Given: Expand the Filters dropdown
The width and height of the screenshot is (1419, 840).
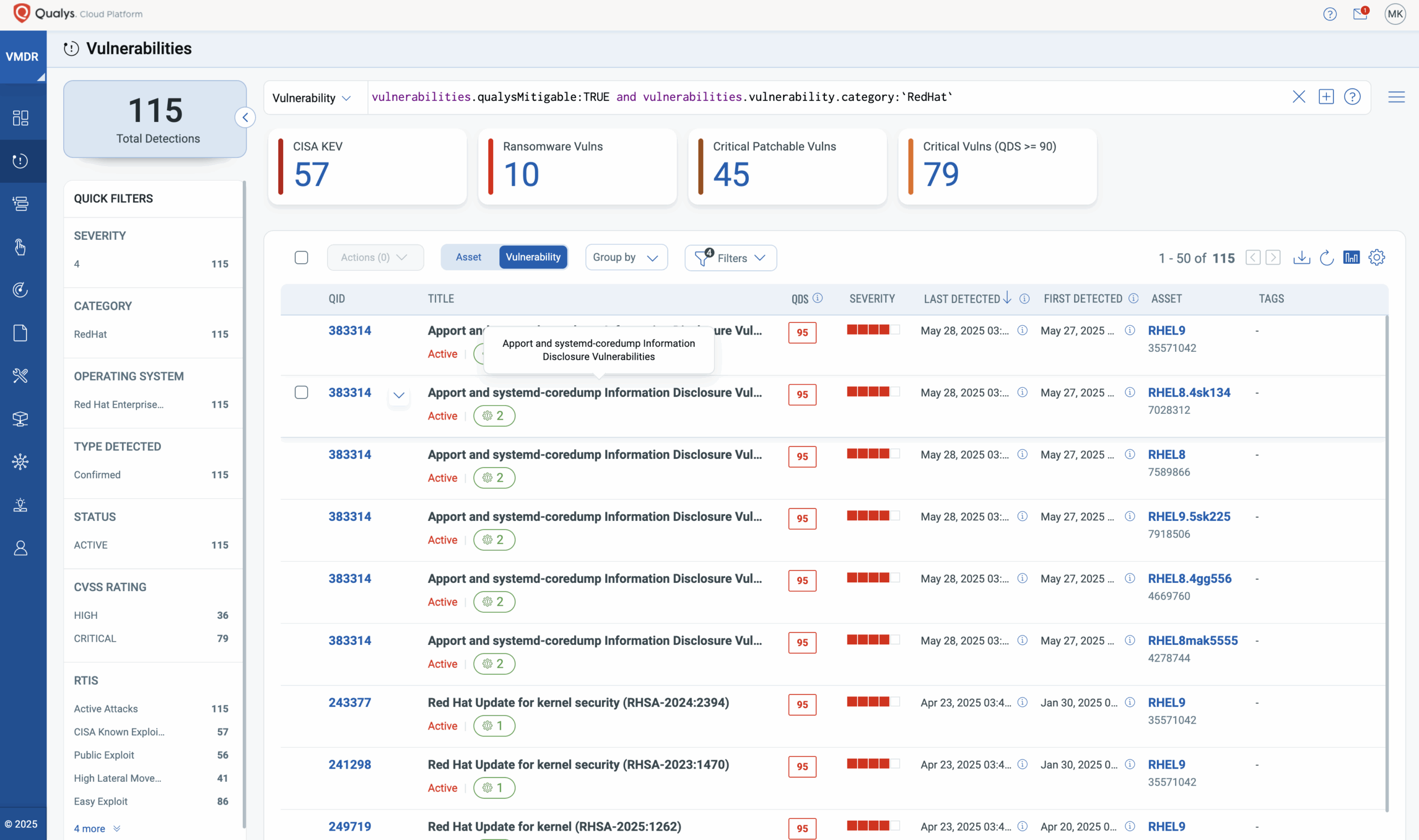Looking at the screenshot, I should [x=731, y=258].
